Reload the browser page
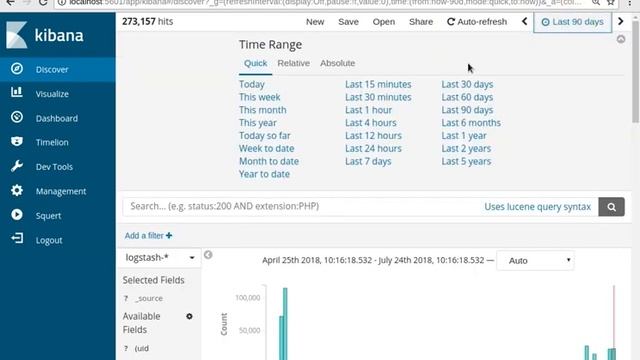Viewport: 640px width, 360px height. (x=43, y=3)
